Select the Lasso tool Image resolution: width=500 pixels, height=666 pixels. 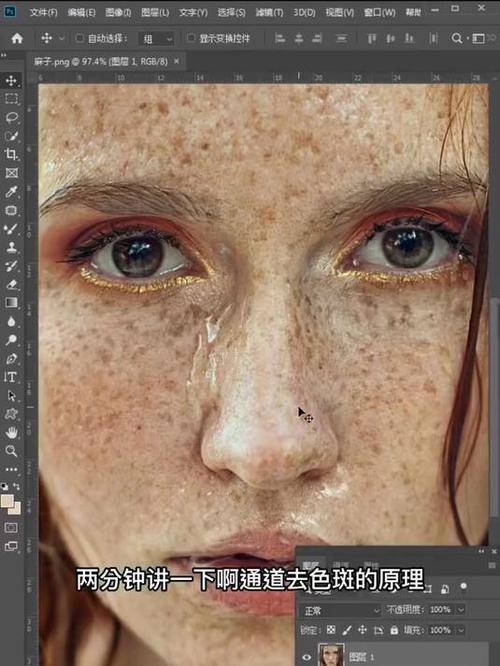11,117
